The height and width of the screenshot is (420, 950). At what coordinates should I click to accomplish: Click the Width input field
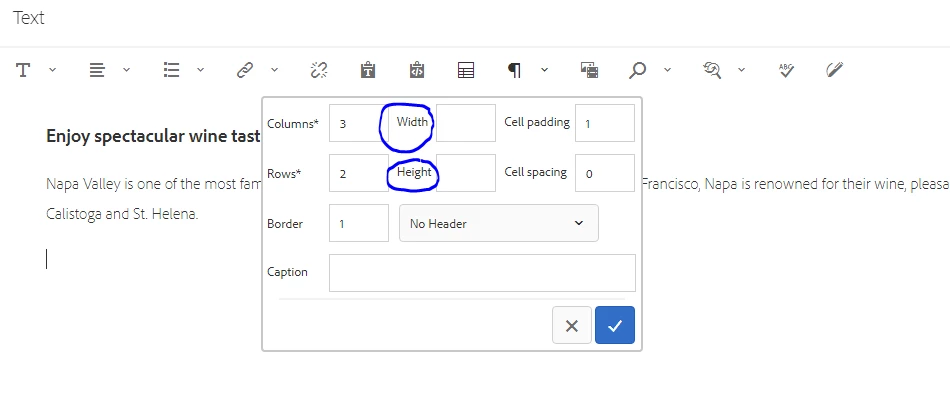point(466,123)
